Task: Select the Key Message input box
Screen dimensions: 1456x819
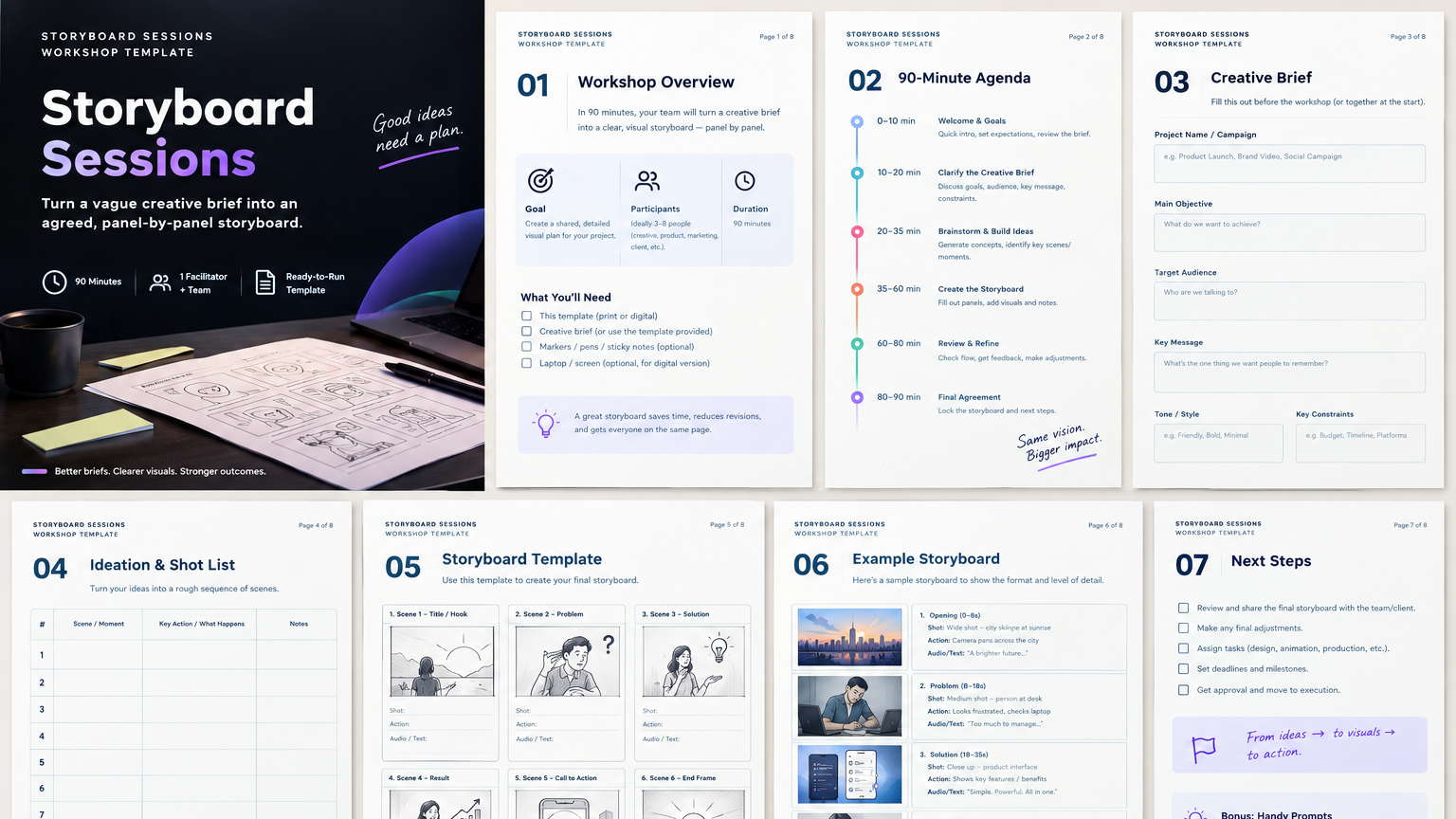Action: pyautogui.click(x=1289, y=372)
